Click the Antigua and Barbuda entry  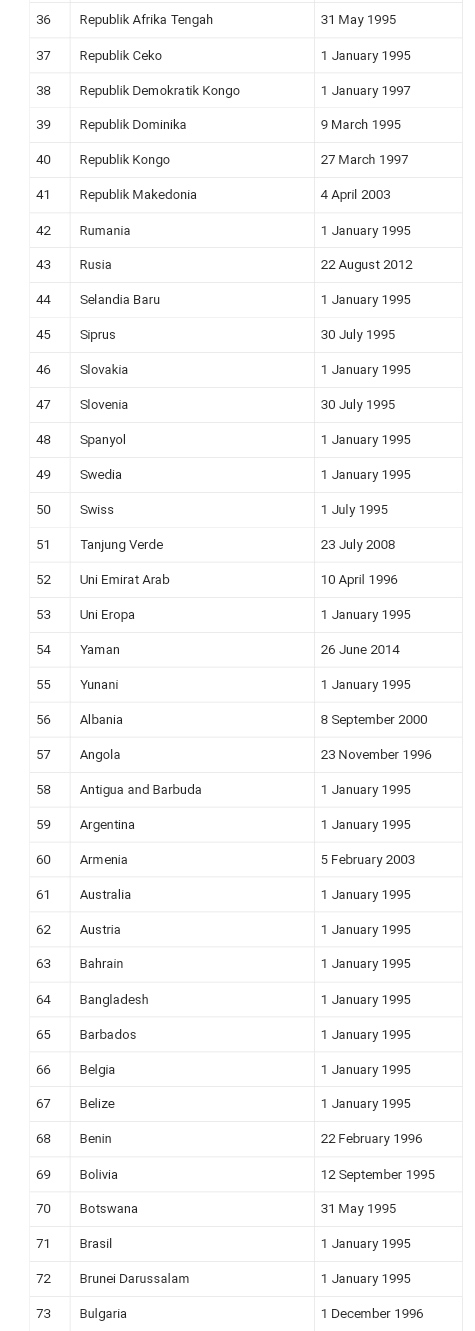pos(191,790)
